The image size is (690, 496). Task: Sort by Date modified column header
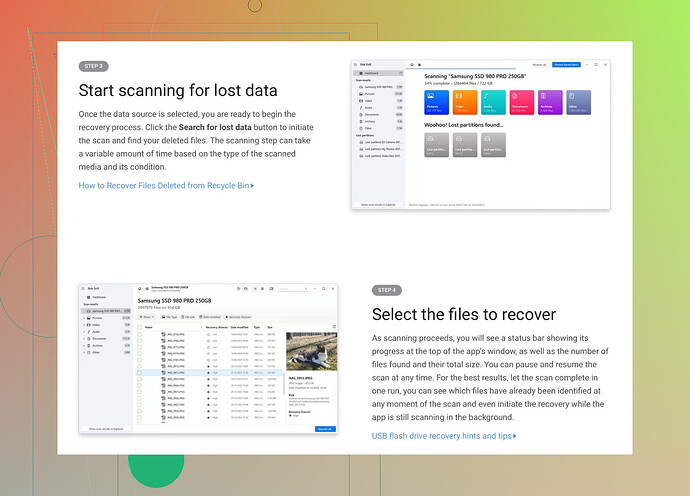point(240,327)
